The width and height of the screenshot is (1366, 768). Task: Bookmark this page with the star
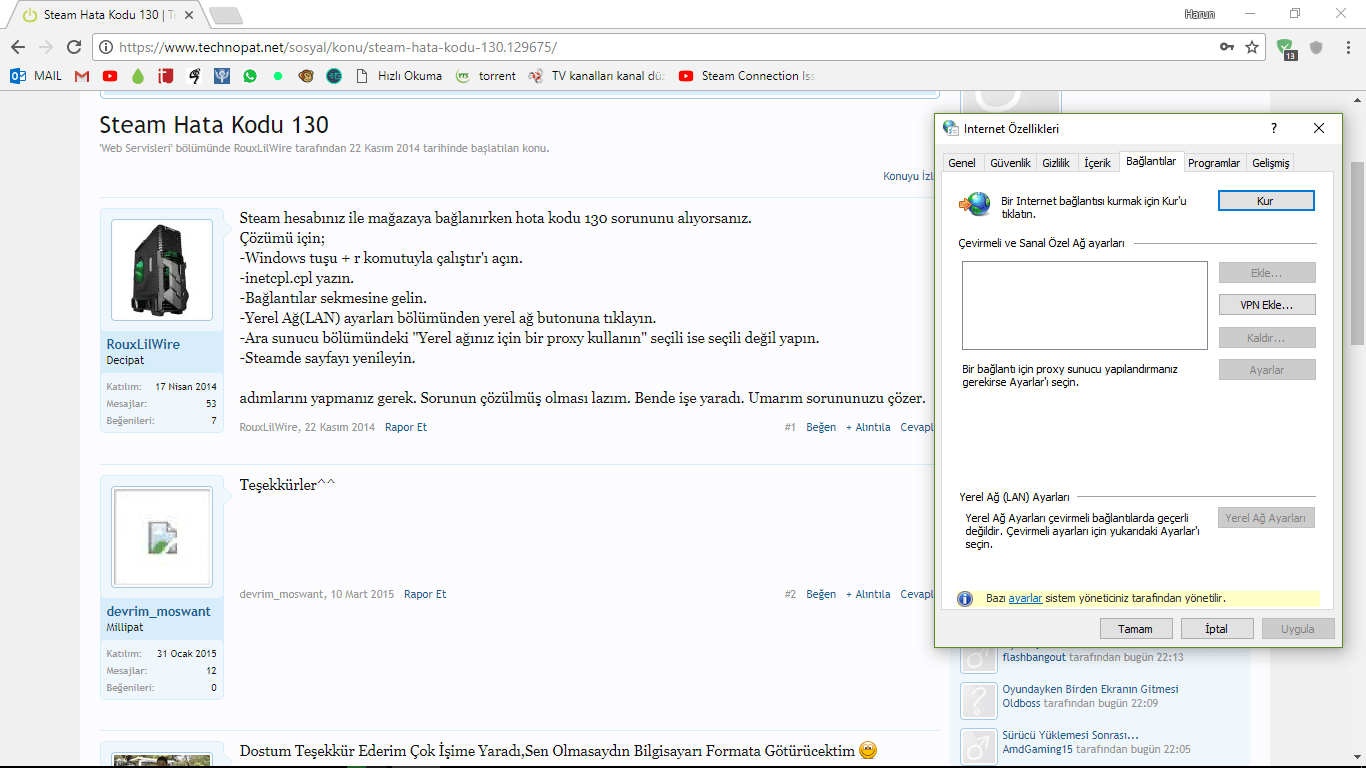(x=1251, y=47)
